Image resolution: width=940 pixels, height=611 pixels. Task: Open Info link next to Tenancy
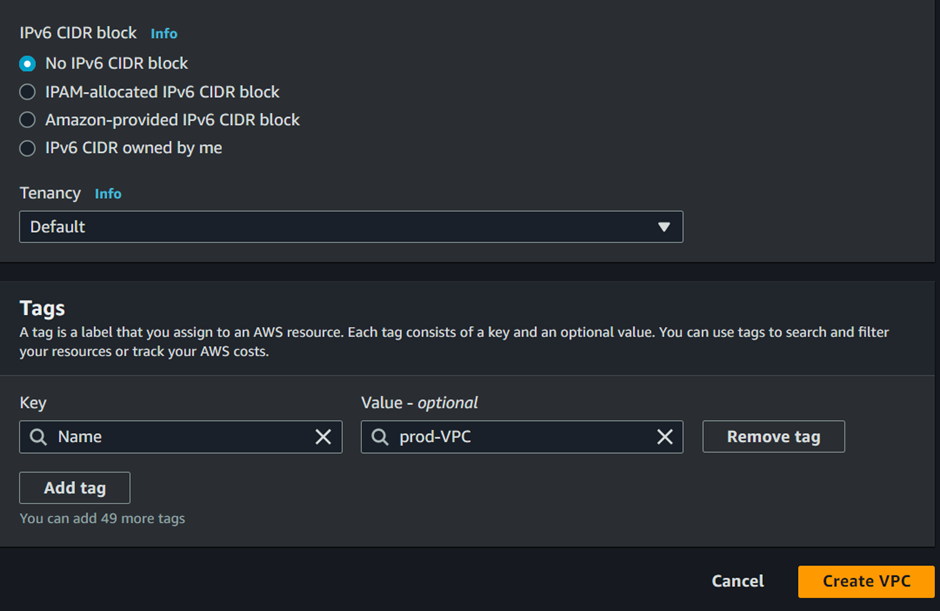tap(108, 194)
